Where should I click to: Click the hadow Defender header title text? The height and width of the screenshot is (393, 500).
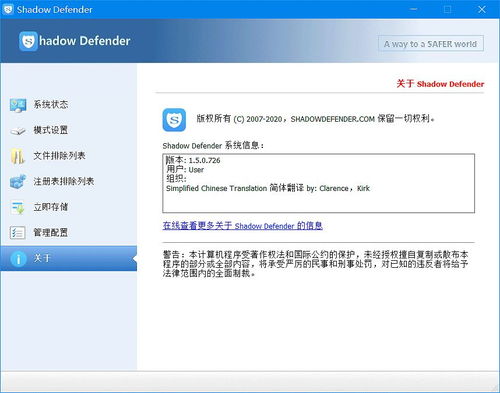tap(85, 41)
